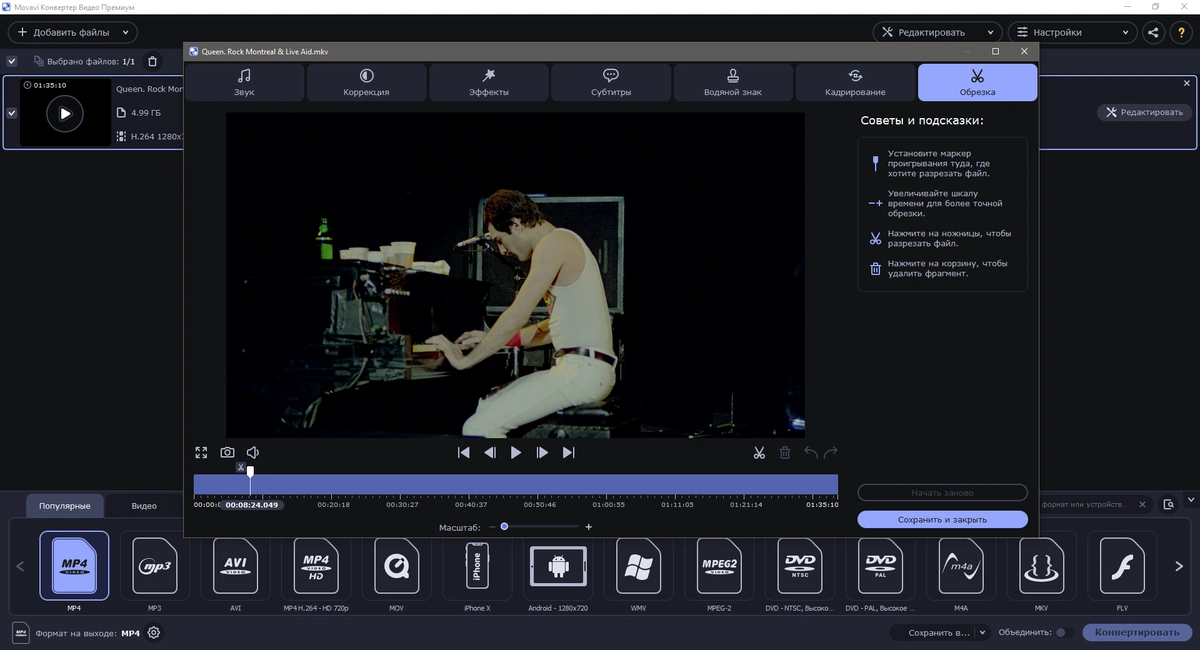
Task: Select the MPEG-2 format preset
Action: [719, 565]
